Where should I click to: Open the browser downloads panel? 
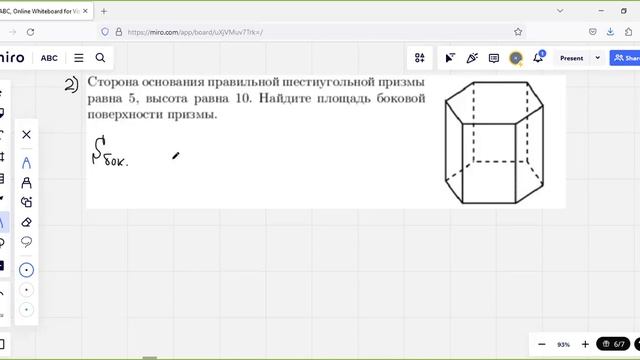pyautogui.click(x=610, y=32)
